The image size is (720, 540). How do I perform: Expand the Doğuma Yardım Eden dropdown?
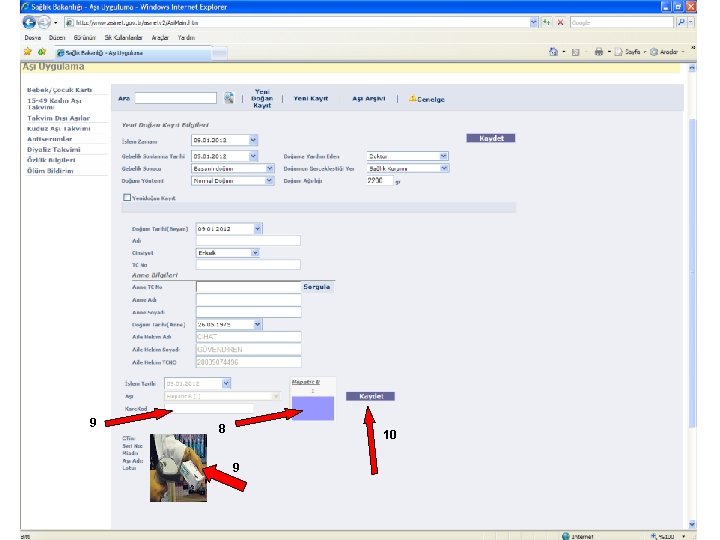point(443,157)
